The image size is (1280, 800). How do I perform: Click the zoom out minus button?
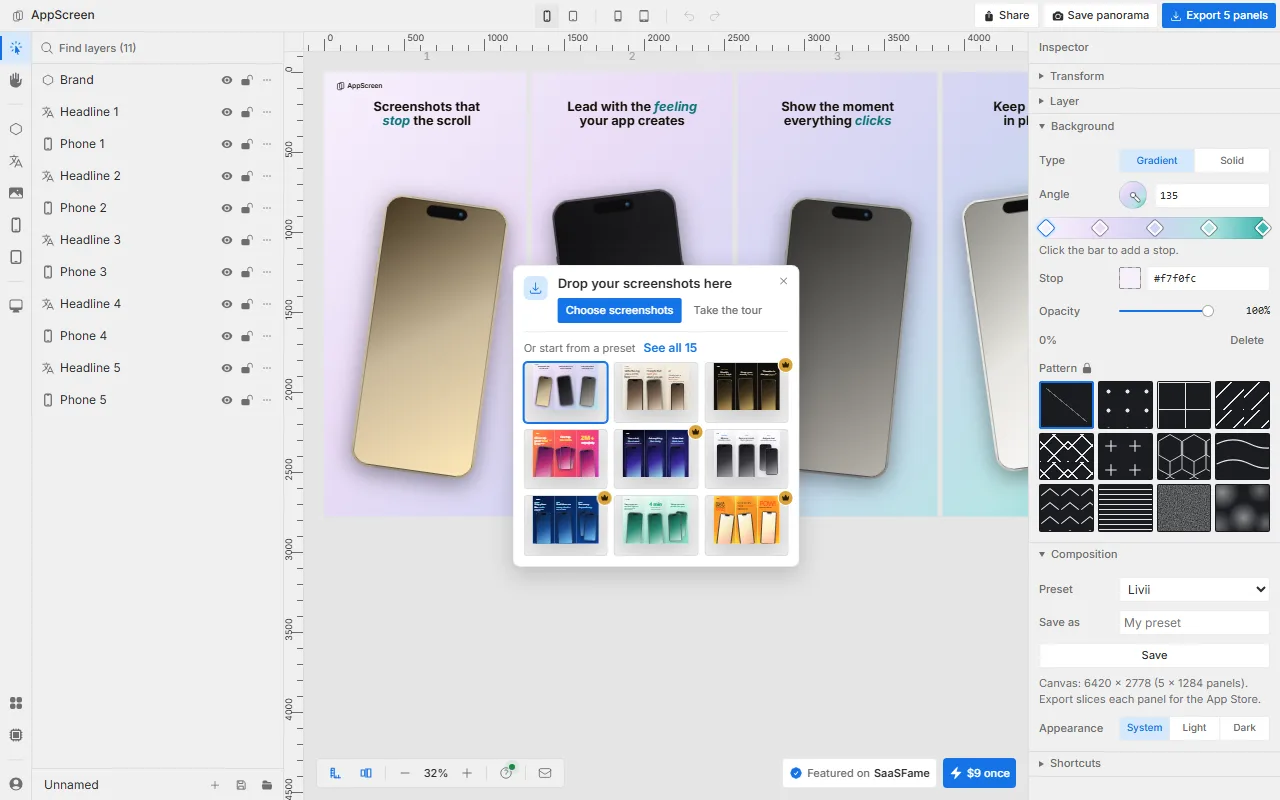405,773
